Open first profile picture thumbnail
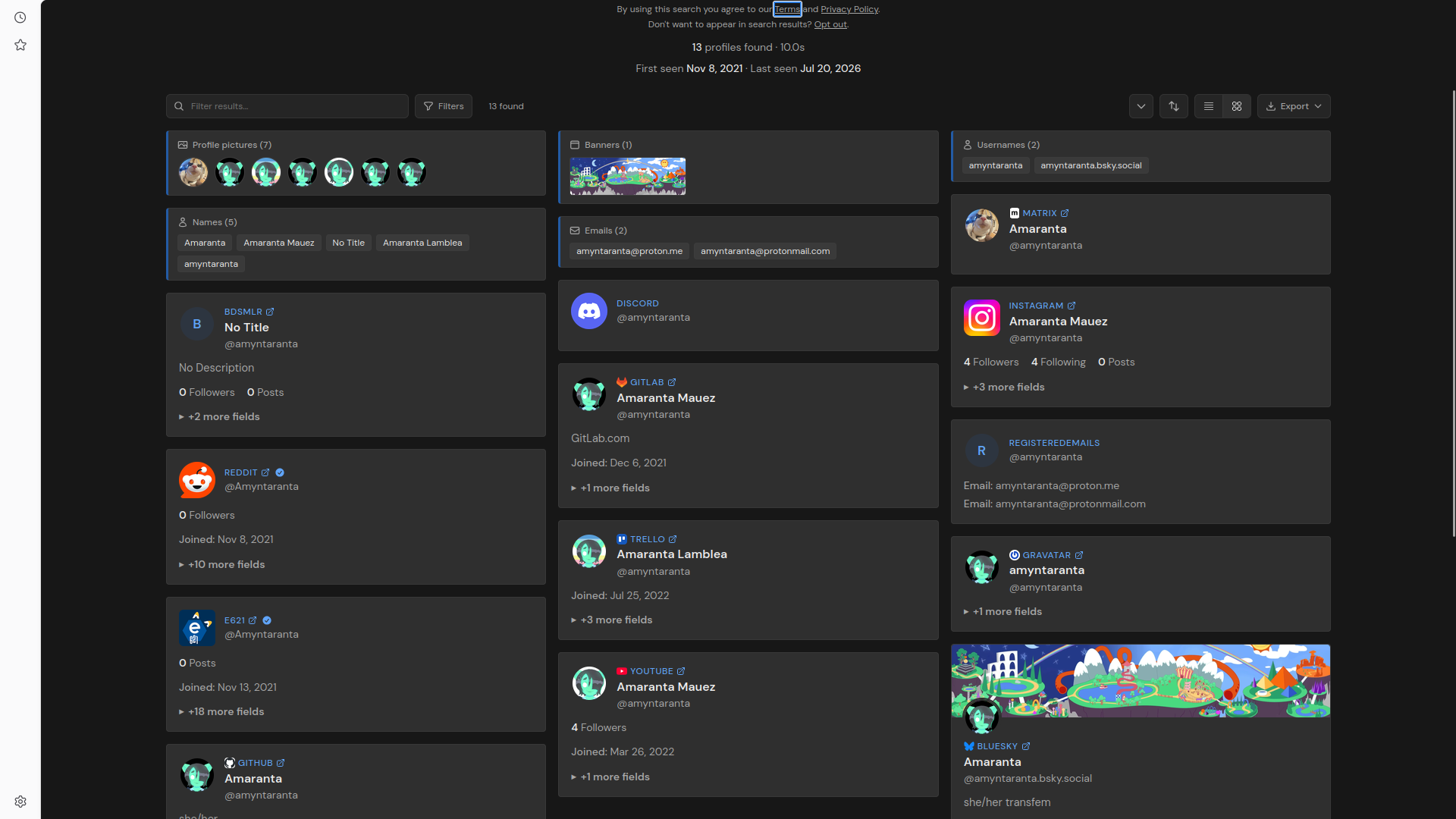 coord(193,172)
